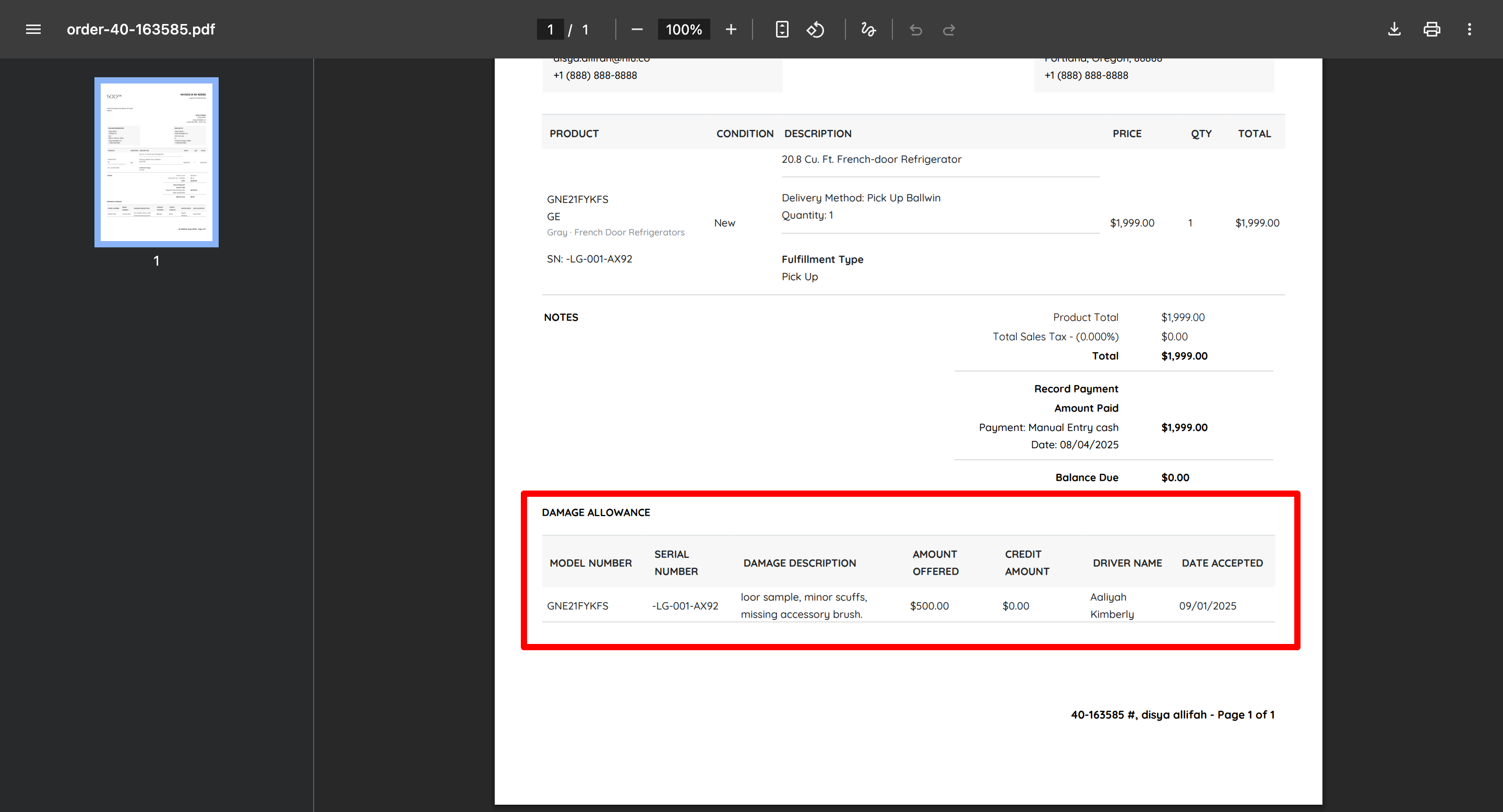Viewport: 1503px width, 812px height.
Task: Click the redo arrow icon
Action: pos(949,29)
